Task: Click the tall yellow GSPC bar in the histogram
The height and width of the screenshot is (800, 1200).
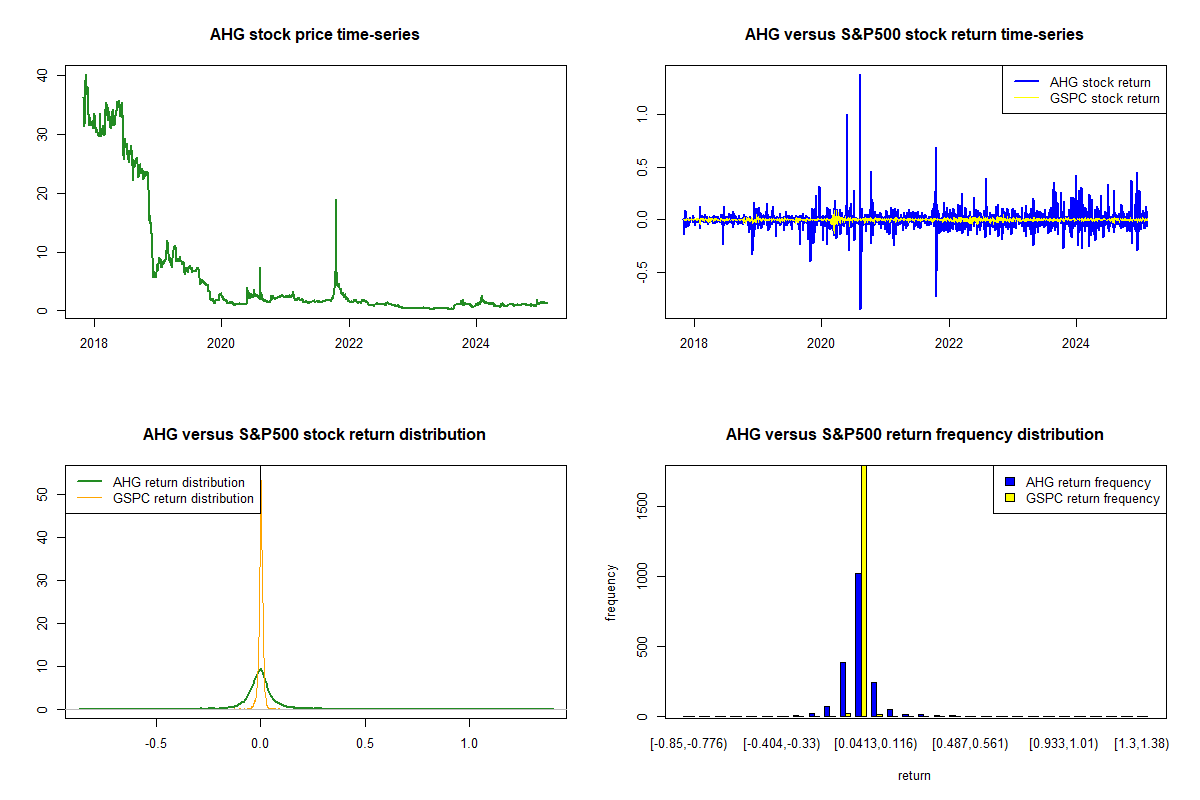Action: pos(863,591)
